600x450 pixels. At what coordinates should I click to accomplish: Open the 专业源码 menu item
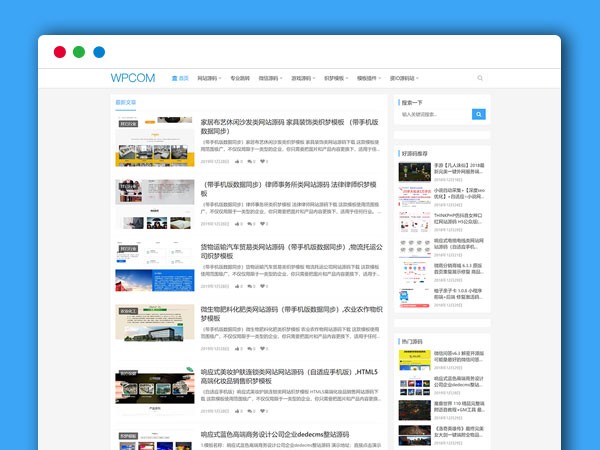(240, 78)
